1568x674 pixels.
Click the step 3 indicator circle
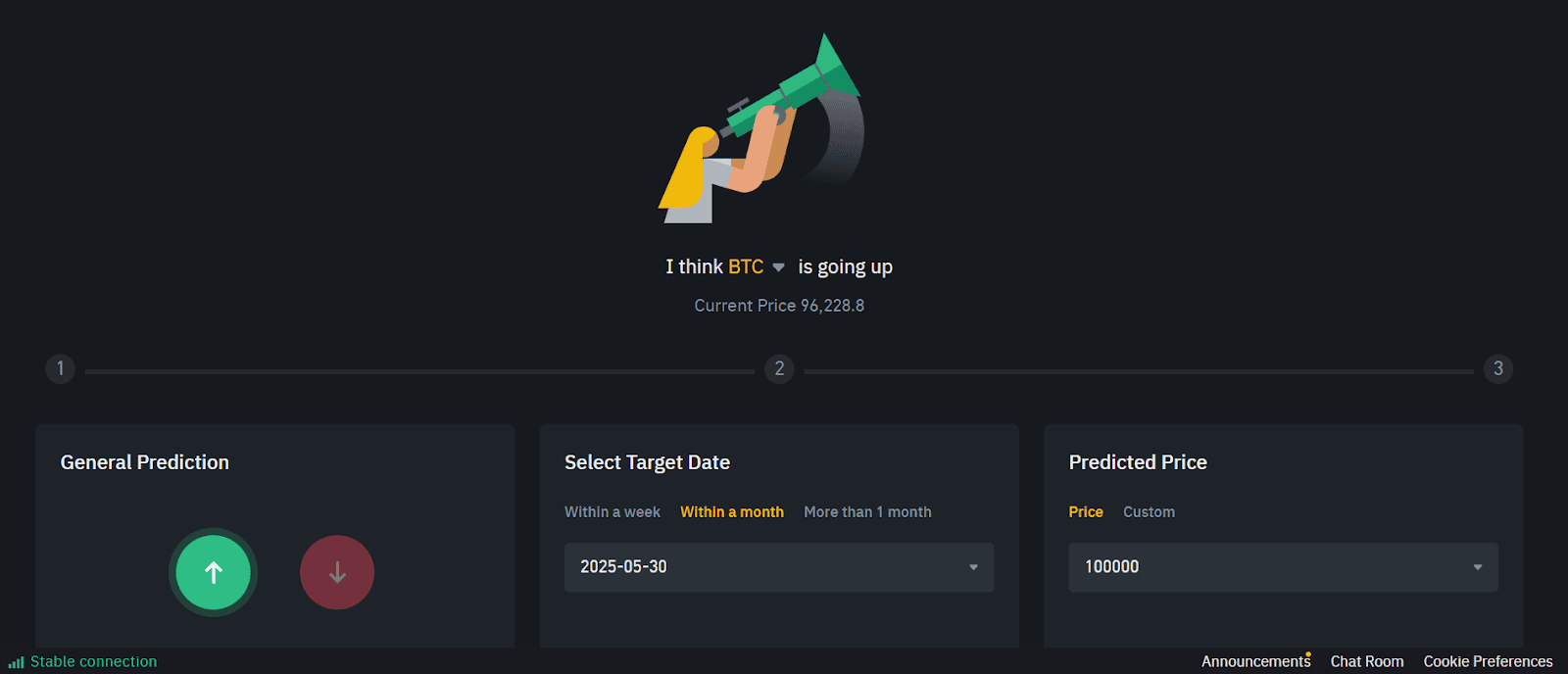[x=1498, y=369]
